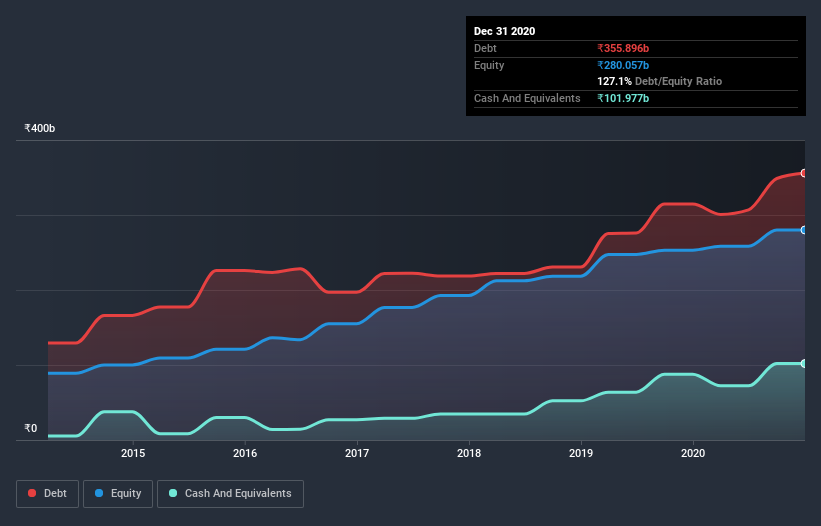
Task: Click the ₹400b y-axis label
Action: [x=40, y=128]
